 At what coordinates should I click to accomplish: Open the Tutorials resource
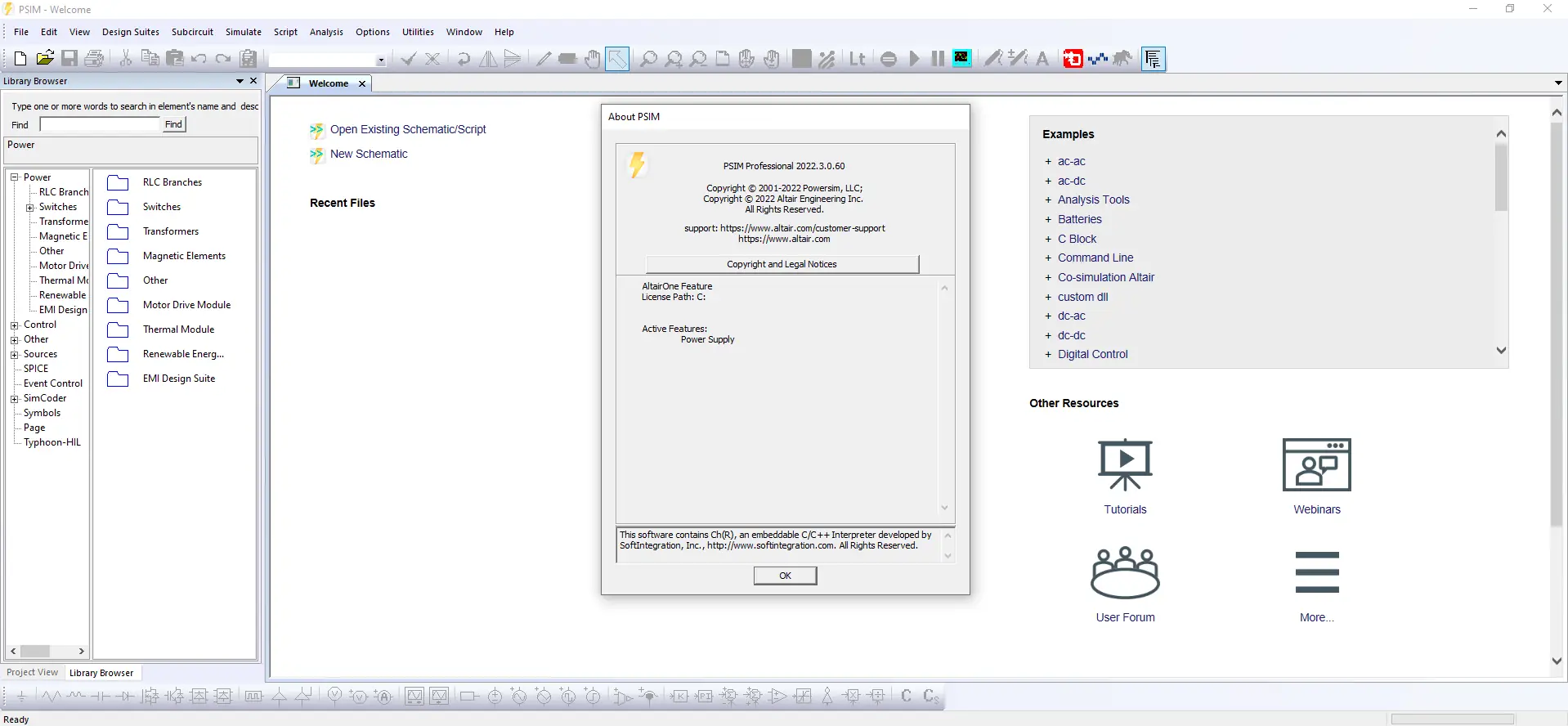pyautogui.click(x=1125, y=477)
